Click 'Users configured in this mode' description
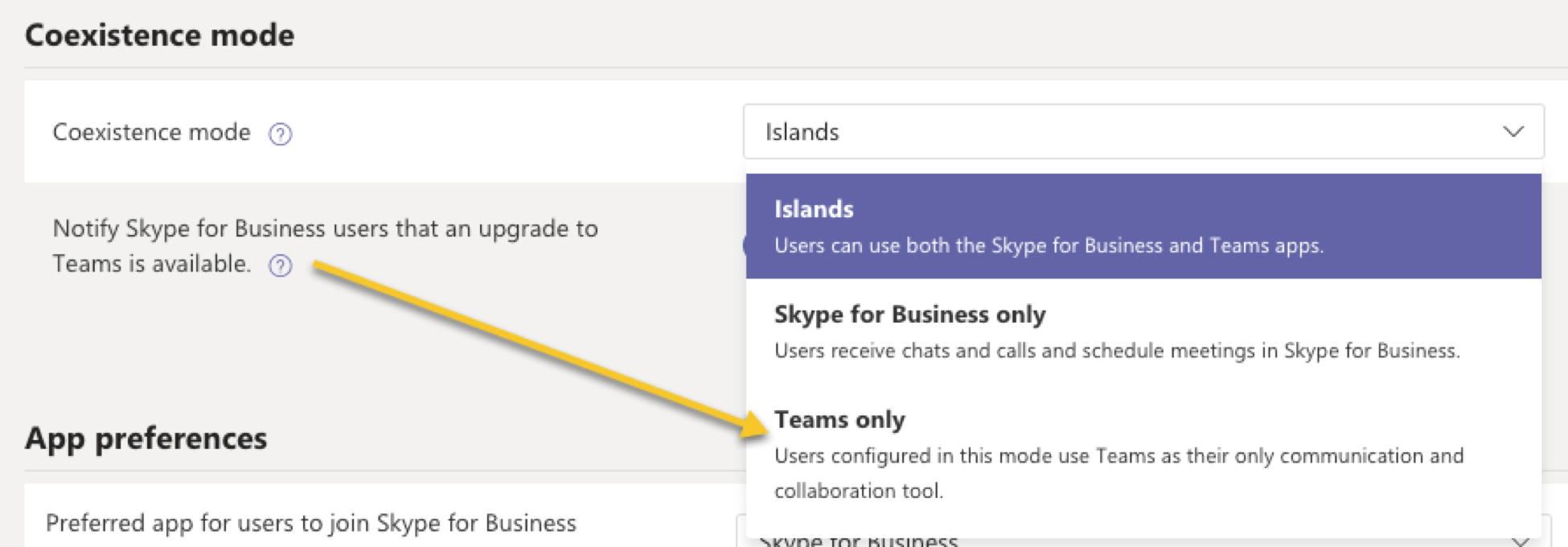Viewport: 1568px width, 547px height. click(1119, 473)
